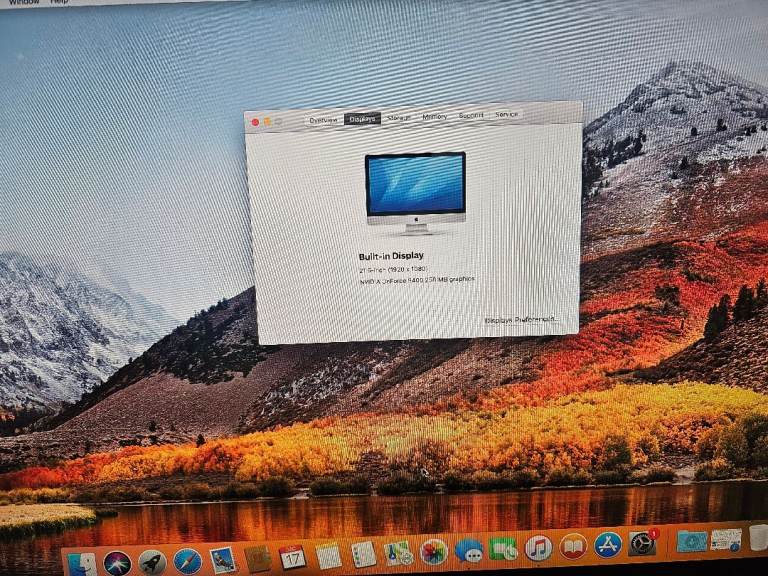Click the Displays Preferences button

pyautogui.click(x=519, y=320)
